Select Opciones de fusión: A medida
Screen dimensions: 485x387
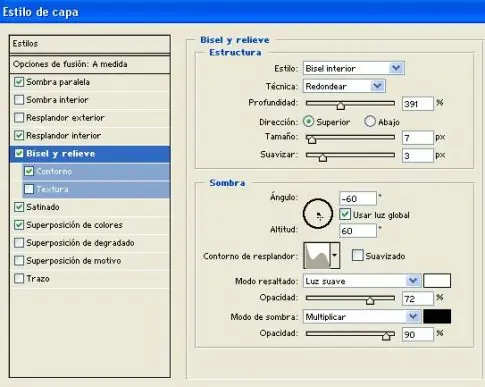[x=90, y=64]
